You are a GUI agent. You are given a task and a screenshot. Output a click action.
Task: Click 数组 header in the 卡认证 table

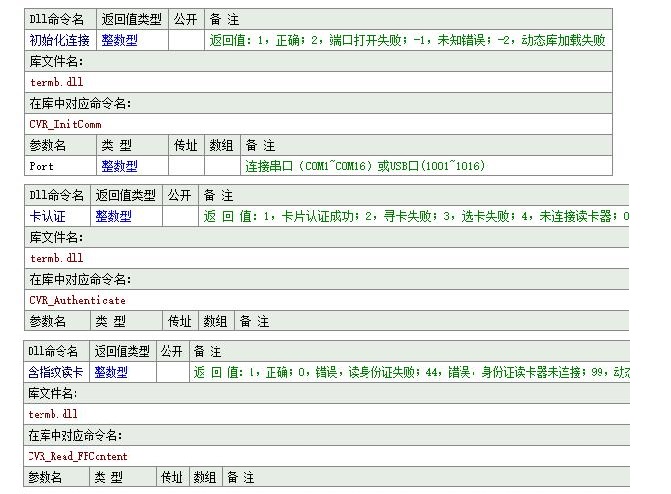(x=215, y=321)
